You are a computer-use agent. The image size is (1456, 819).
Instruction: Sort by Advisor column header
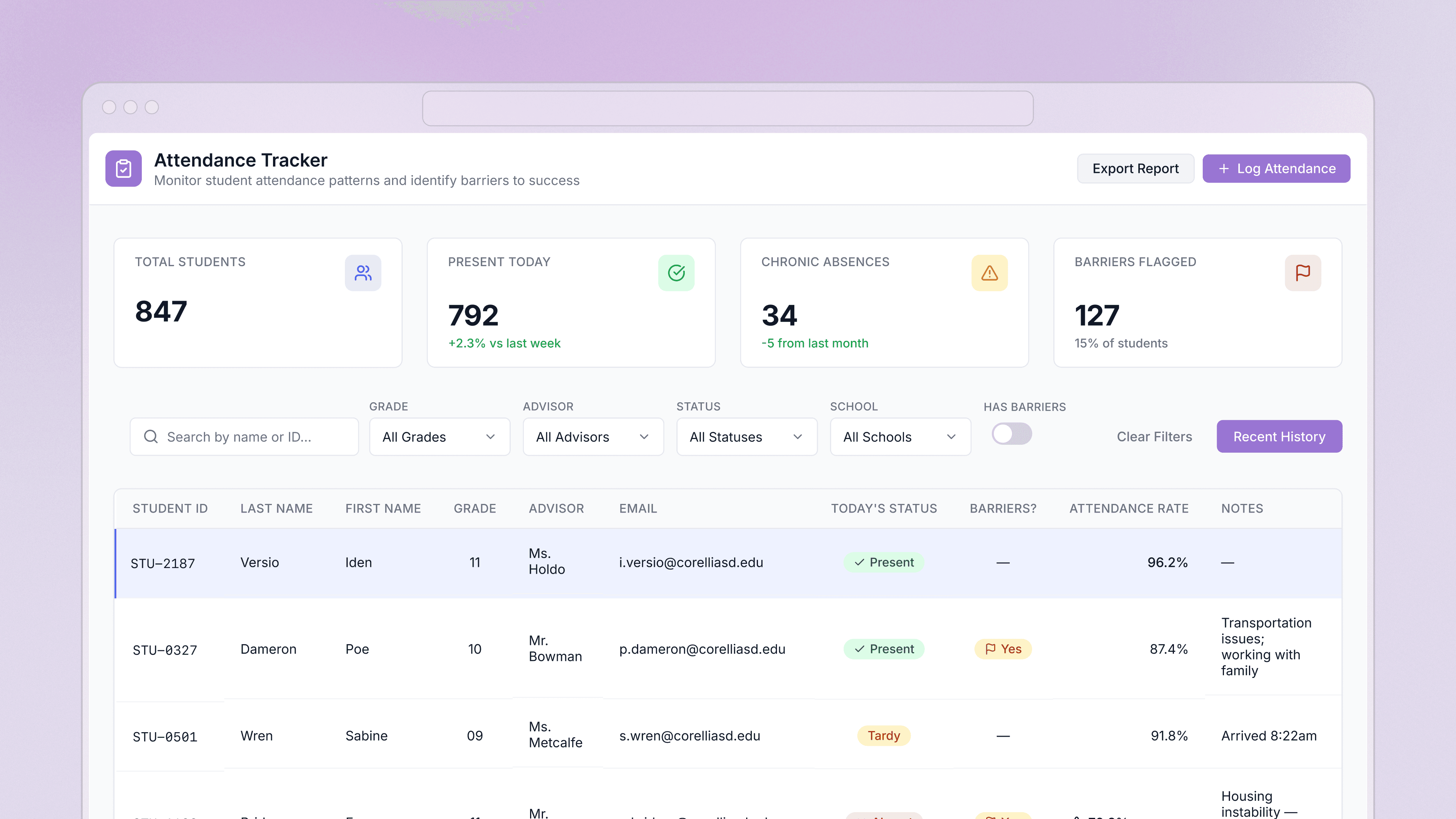pos(556,509)
